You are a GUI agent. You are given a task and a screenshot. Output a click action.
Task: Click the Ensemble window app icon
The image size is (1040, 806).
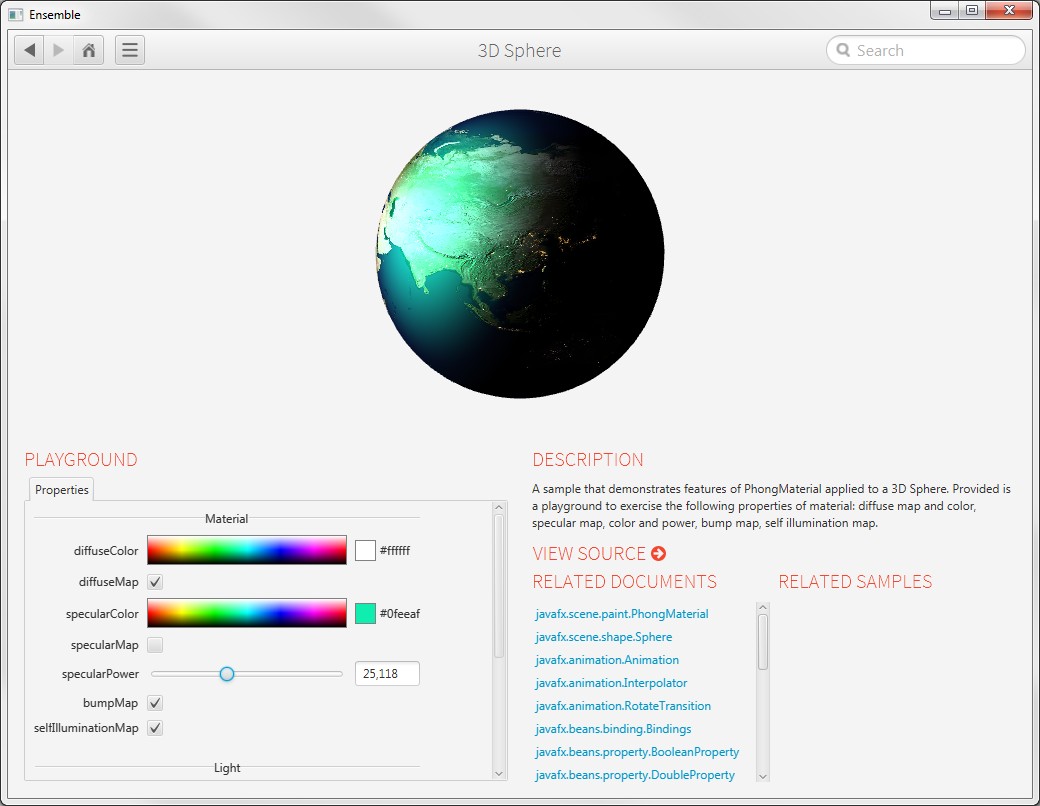click(x=16, y=14)
